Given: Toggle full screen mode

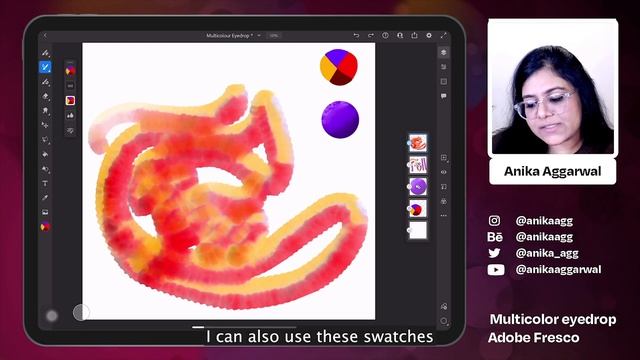Looking at the screenshot, I should click(x=444, y=36).
